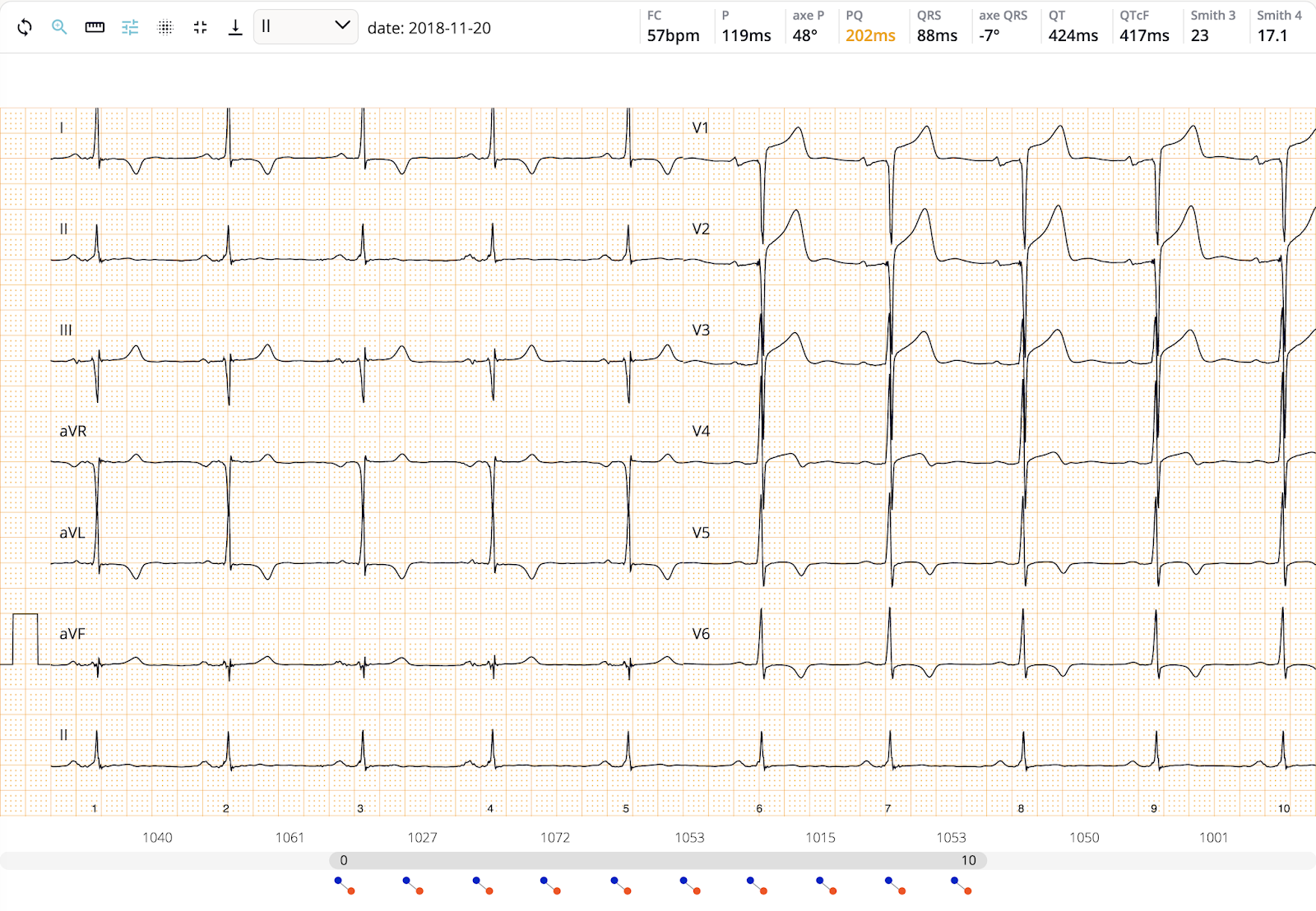Click the bottom rhythm strip II label
The height and width of the screenshot is (911, 1316).
click(x=63, y=735)
